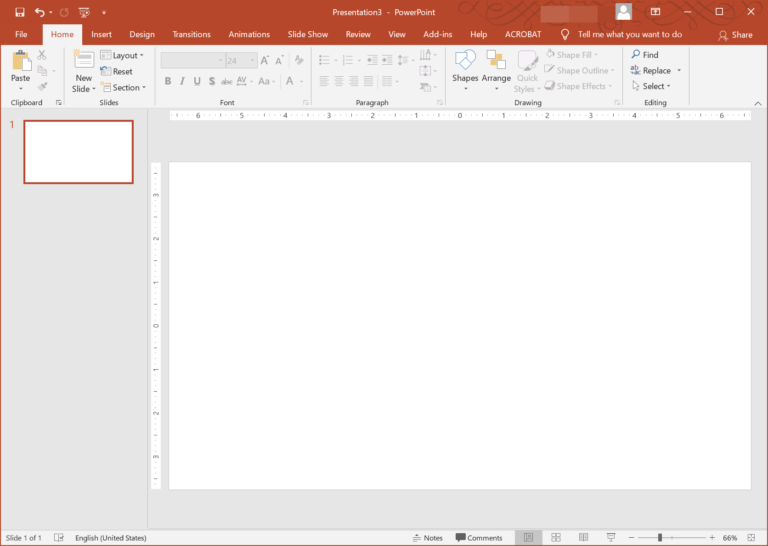
Task: Switch to Slide Sorter view
Action: click(x=556, y=538)
